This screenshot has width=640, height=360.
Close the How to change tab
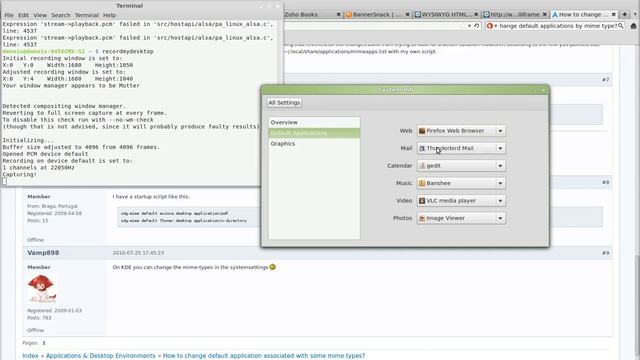pyautogui.click(x=613, y=14)
